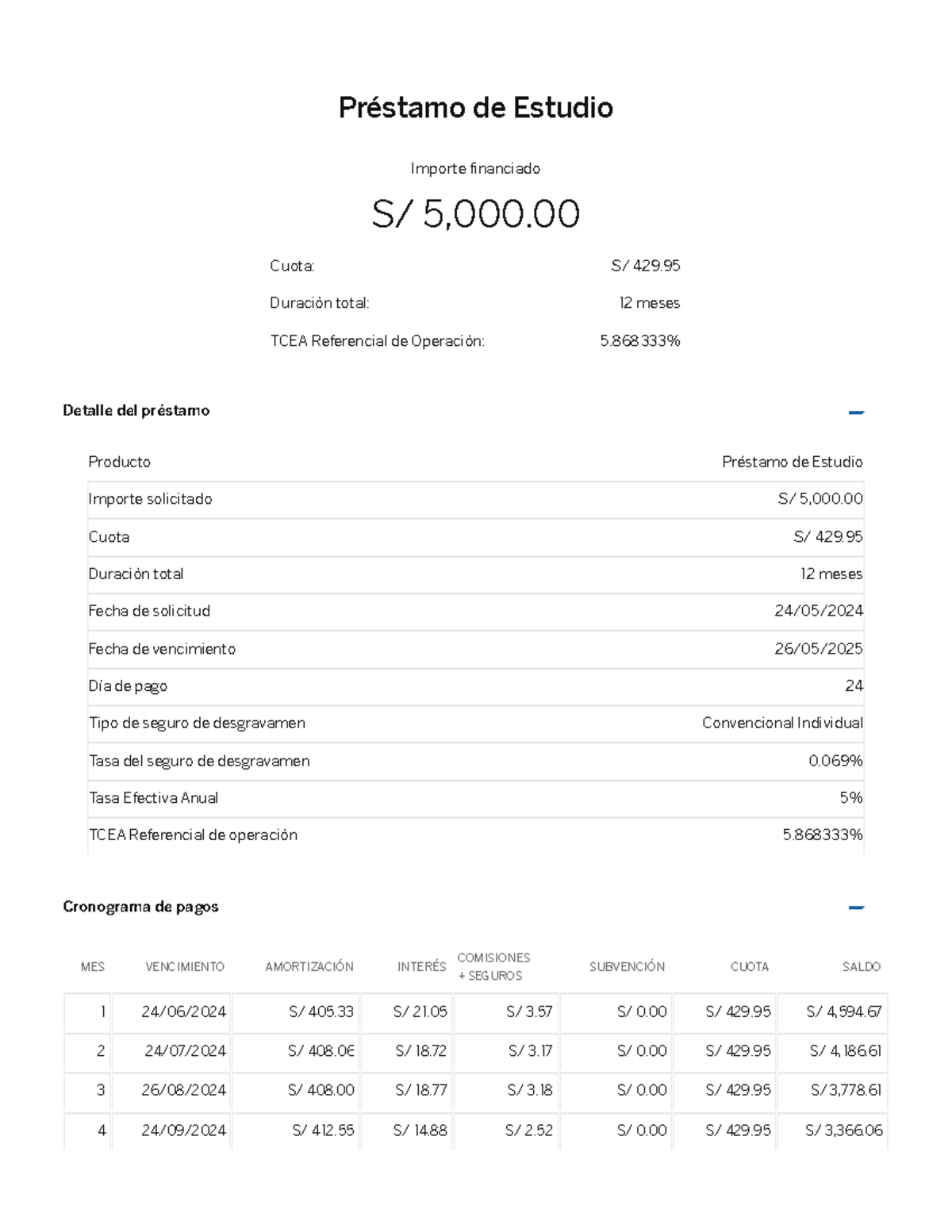Click the commissions value S/ 2.52
The width and height of the screenshot is (952, 1232).
(x=529, y=1130)
